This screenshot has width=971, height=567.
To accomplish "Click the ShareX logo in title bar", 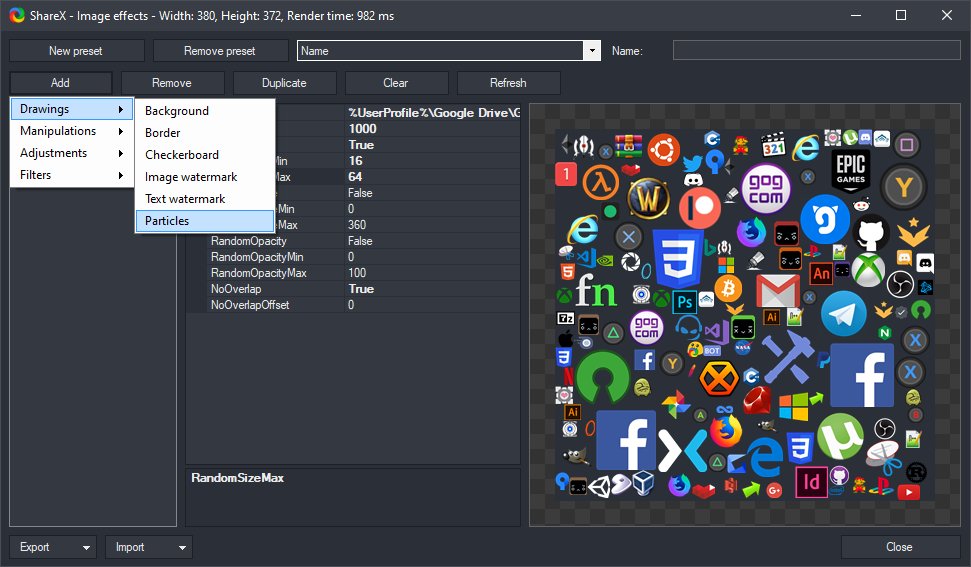I will tap(17, 15).
